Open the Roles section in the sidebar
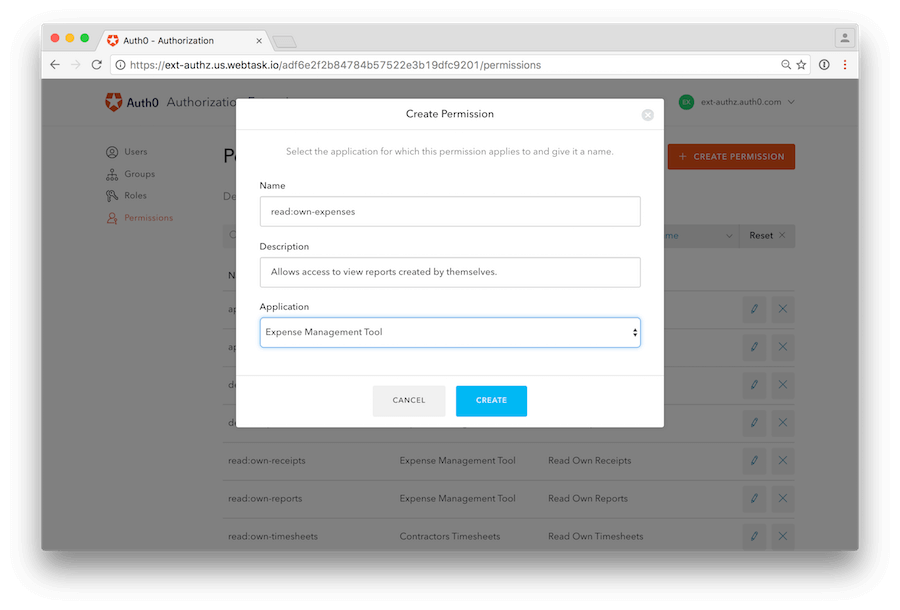The image size is (900, 610). [x=133, y=195]
